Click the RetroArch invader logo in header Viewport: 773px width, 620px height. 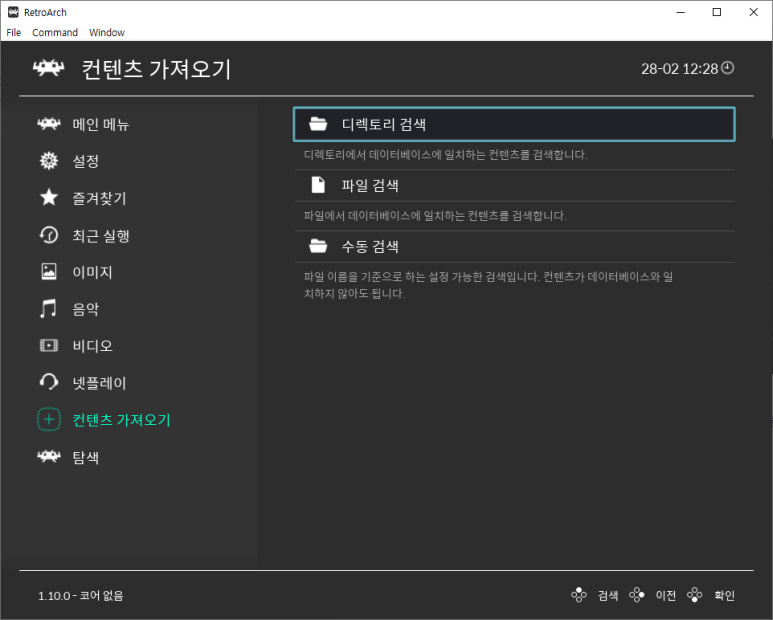pos(48,68)
